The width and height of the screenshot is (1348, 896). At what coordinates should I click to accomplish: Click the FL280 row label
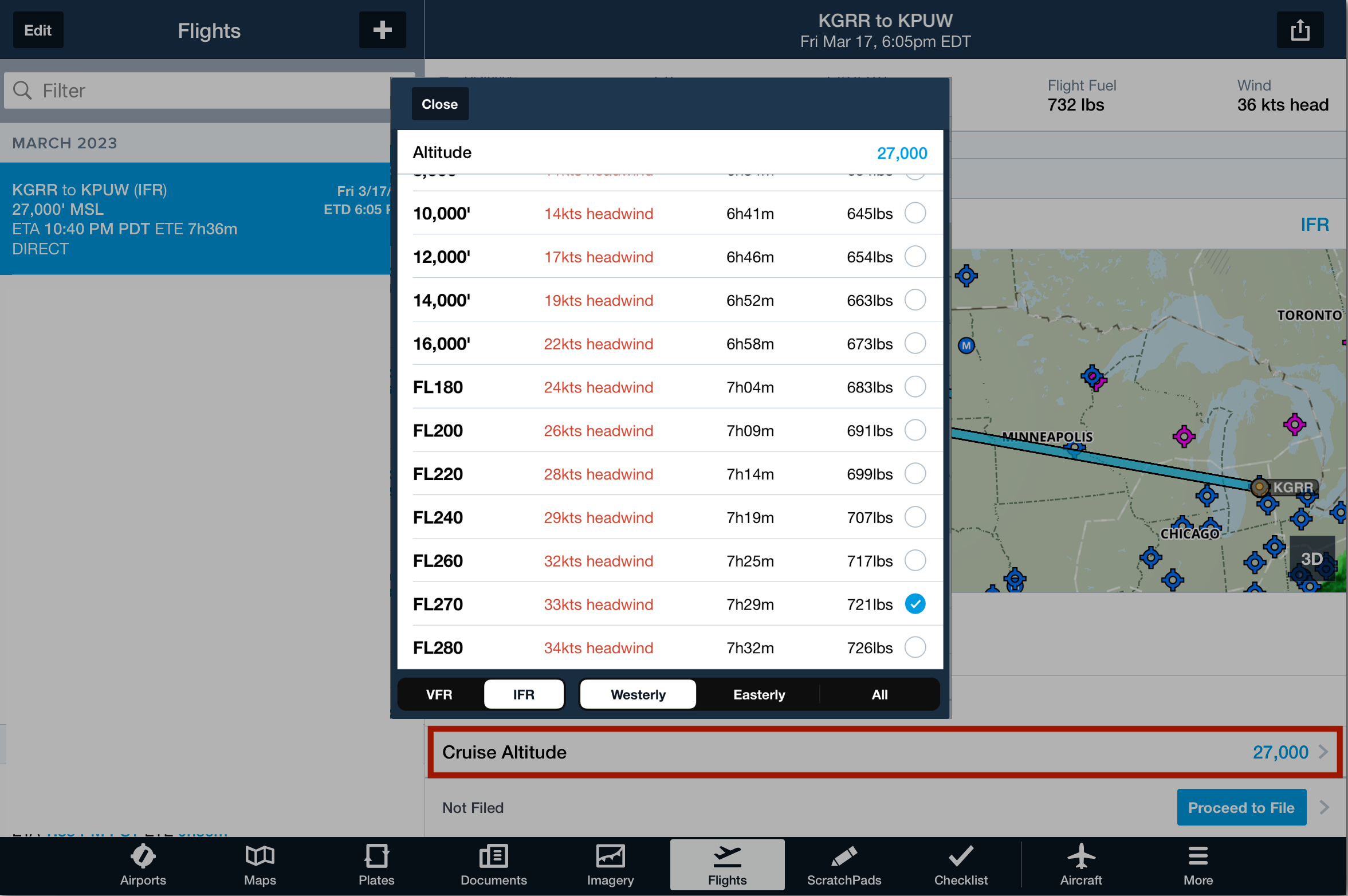438,648
